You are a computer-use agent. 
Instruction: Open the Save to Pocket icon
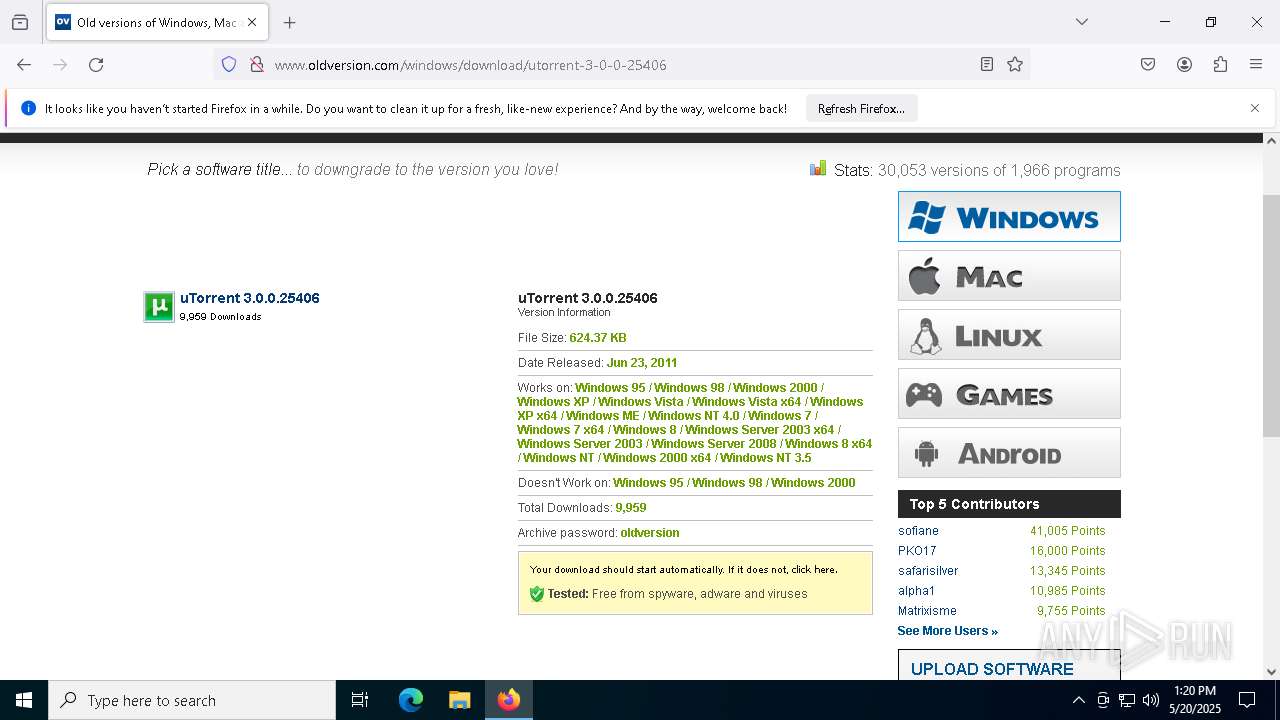click(1148, 65)
